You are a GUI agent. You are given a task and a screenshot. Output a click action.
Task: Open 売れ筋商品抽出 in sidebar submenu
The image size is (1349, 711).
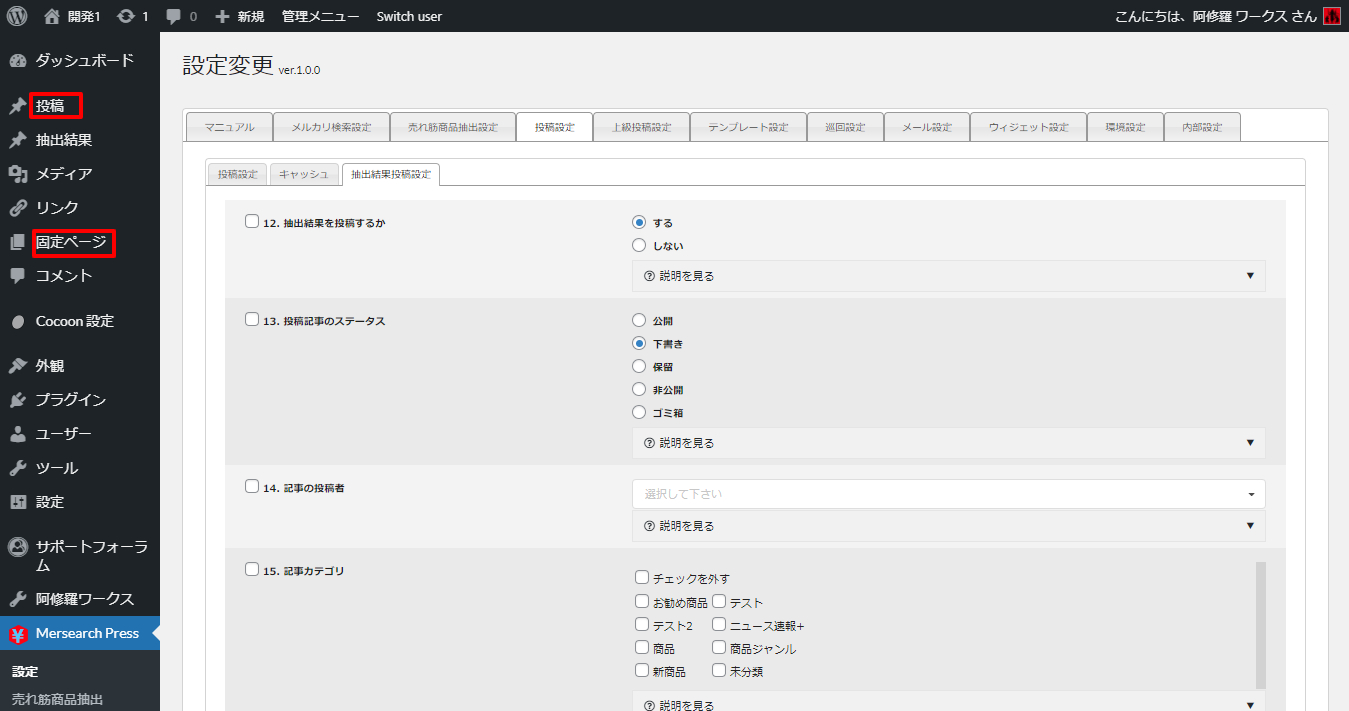[x=57, y=699]
